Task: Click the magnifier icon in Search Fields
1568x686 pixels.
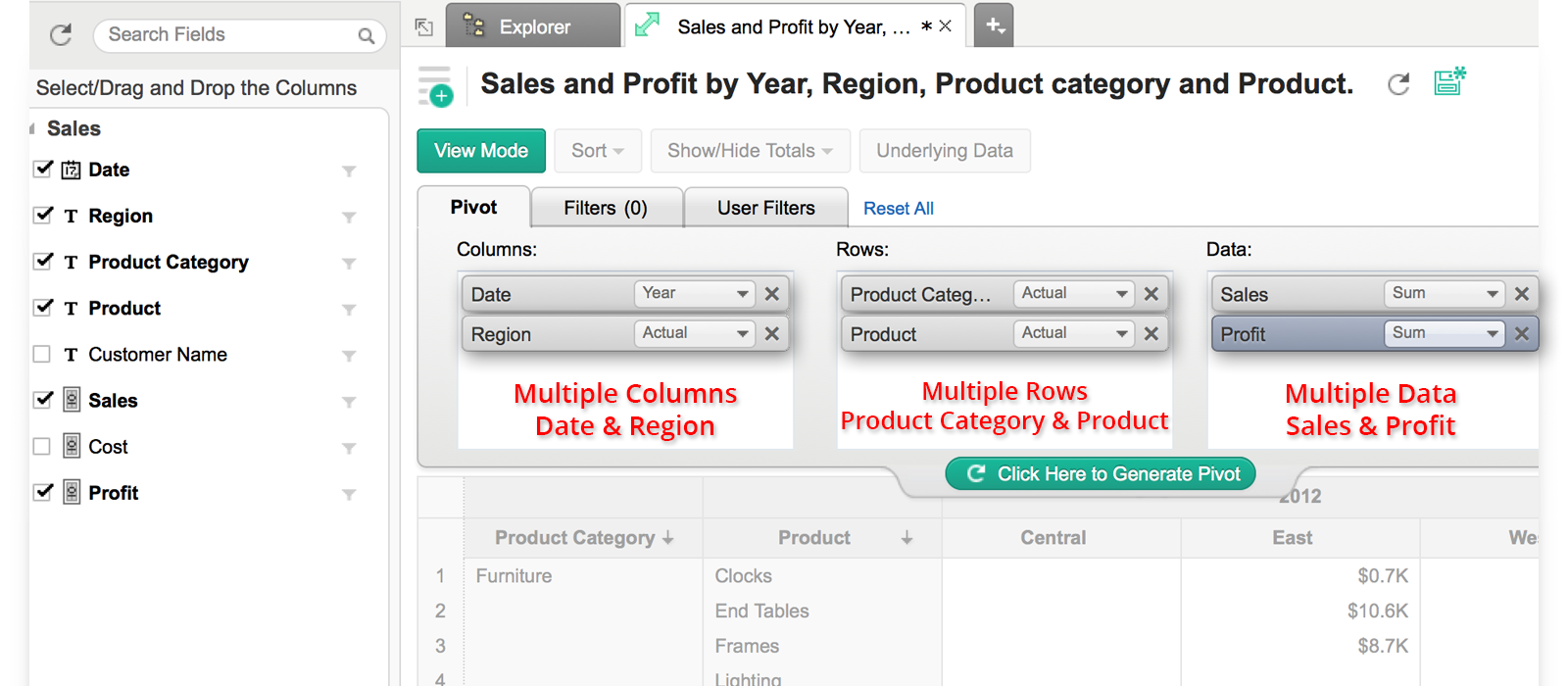Action: tap(367, 36)
